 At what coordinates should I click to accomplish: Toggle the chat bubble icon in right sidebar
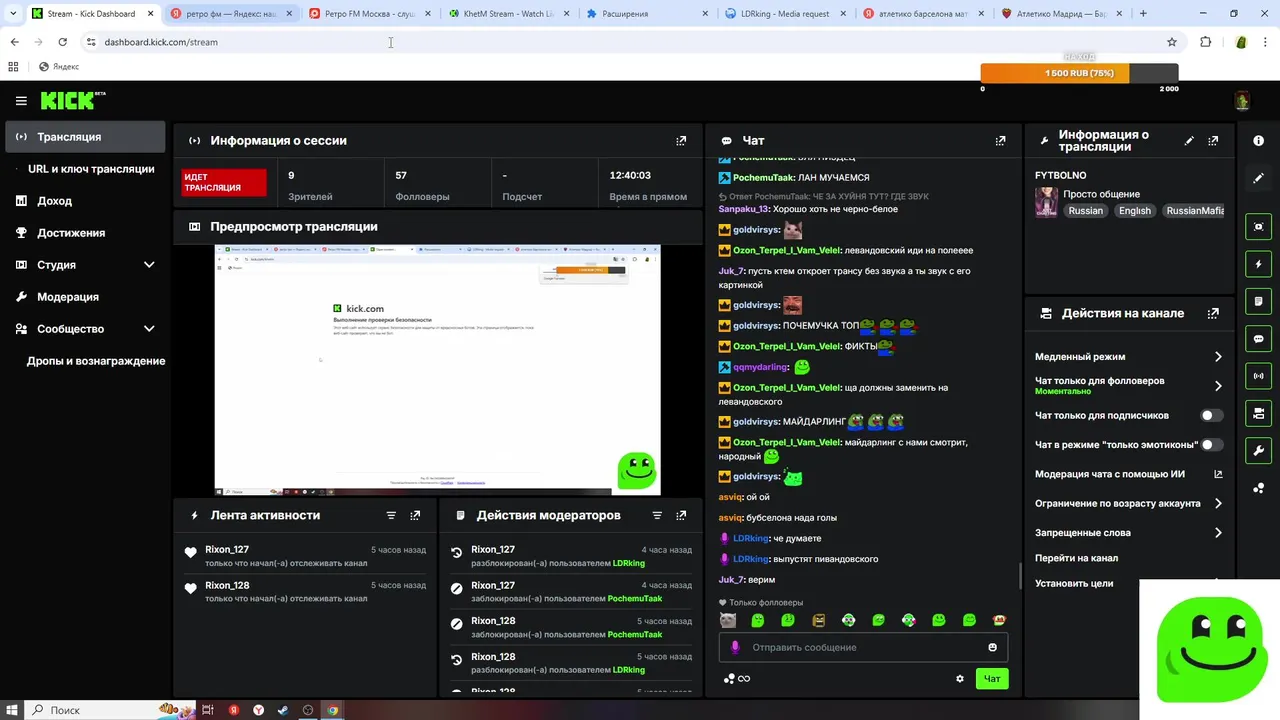click(1258, 339)
